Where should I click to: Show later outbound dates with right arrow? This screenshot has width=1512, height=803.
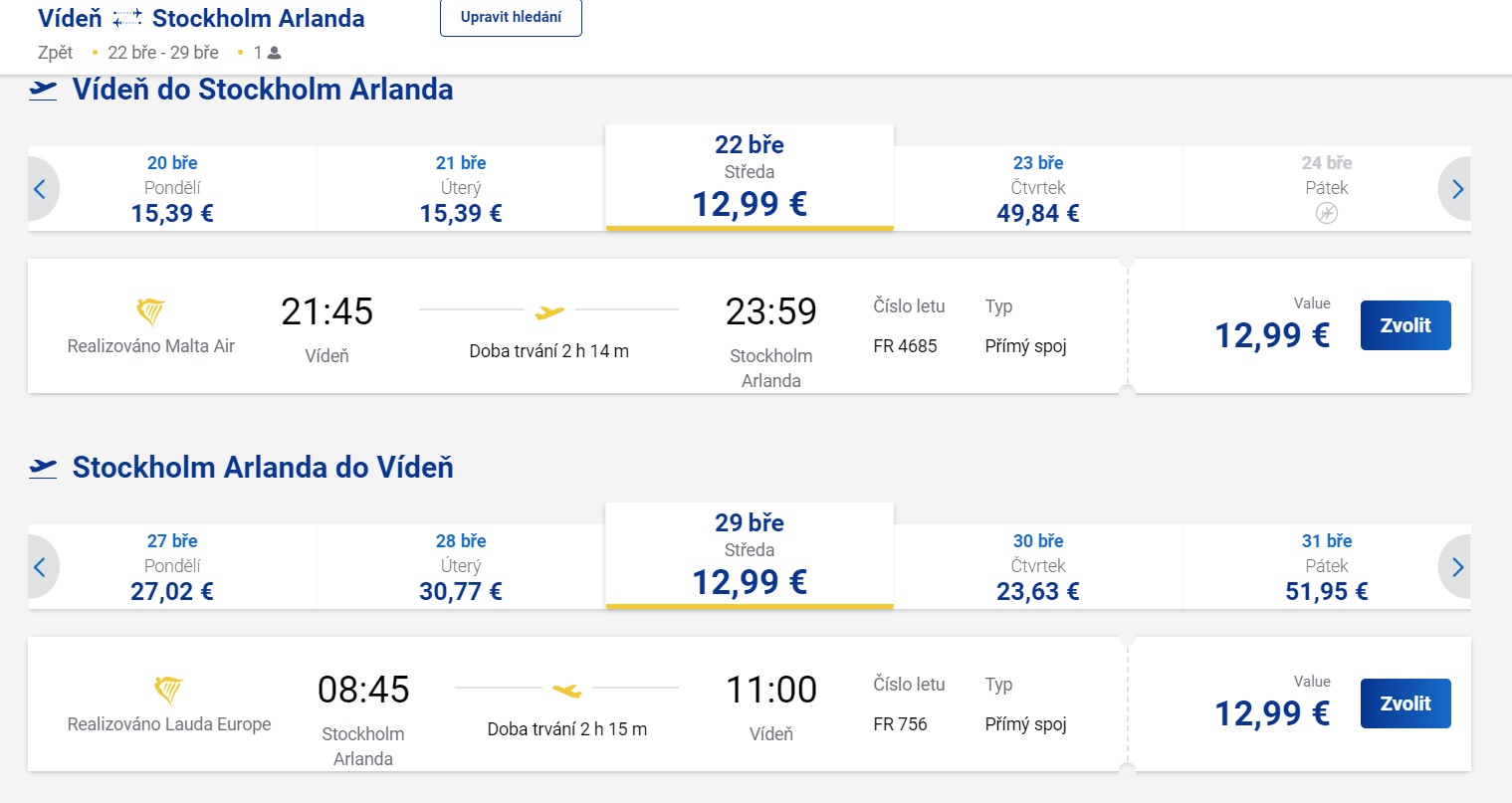pos(1457,189)
